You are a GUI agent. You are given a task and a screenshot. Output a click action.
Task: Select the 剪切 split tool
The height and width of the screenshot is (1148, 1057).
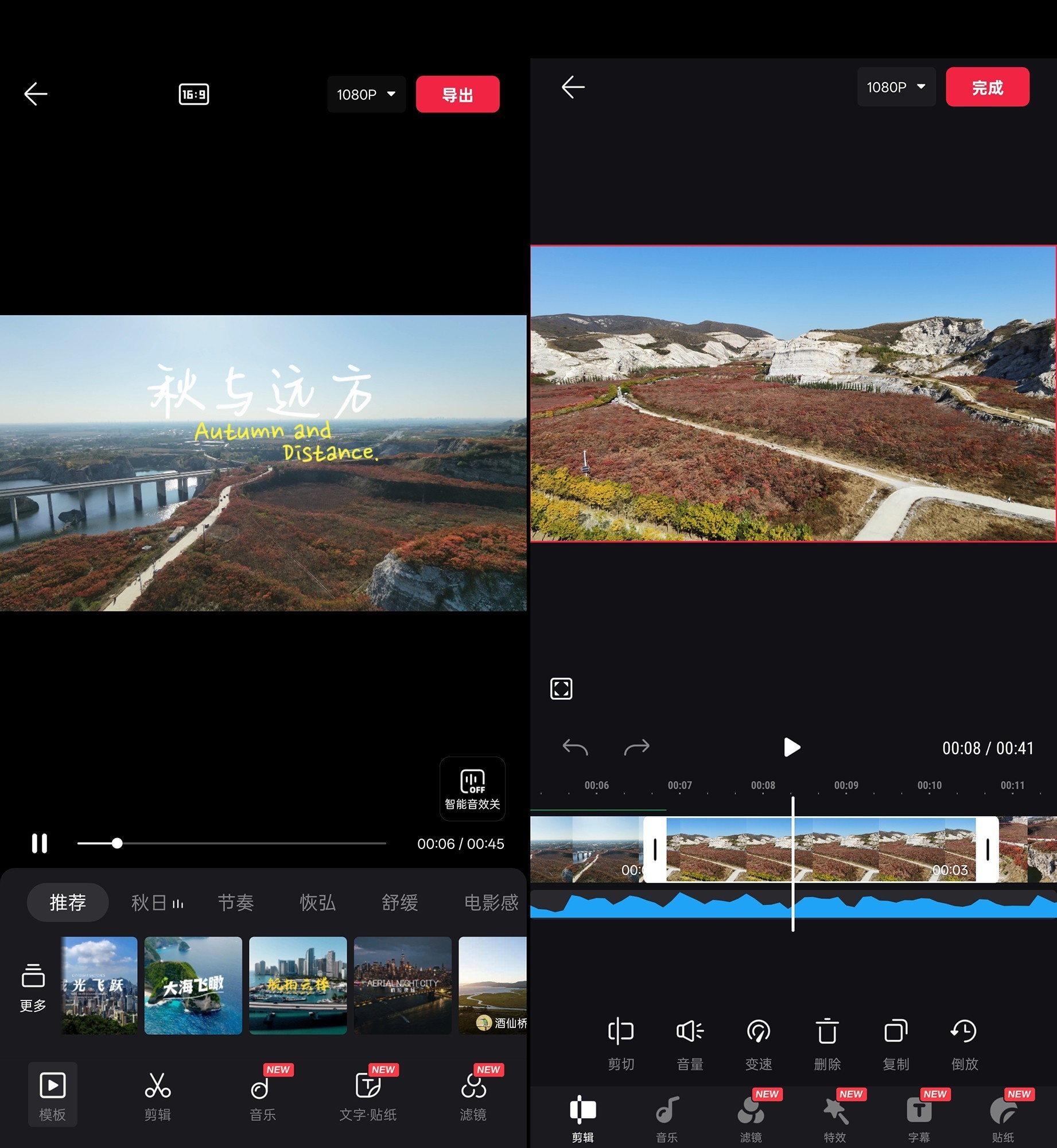620,1045
